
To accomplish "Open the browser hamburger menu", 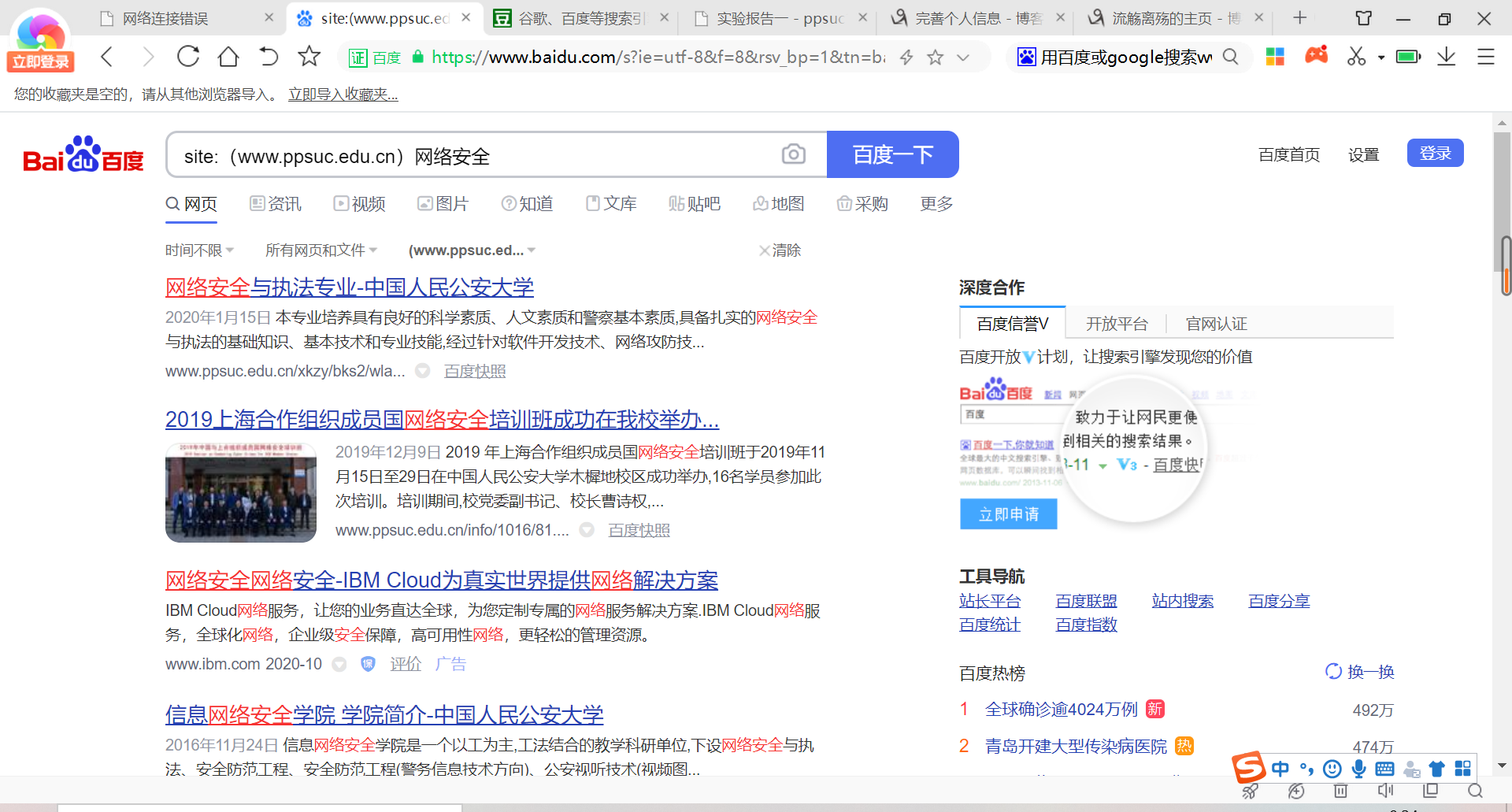I will pyautogui.click(x=1486, y=57).
